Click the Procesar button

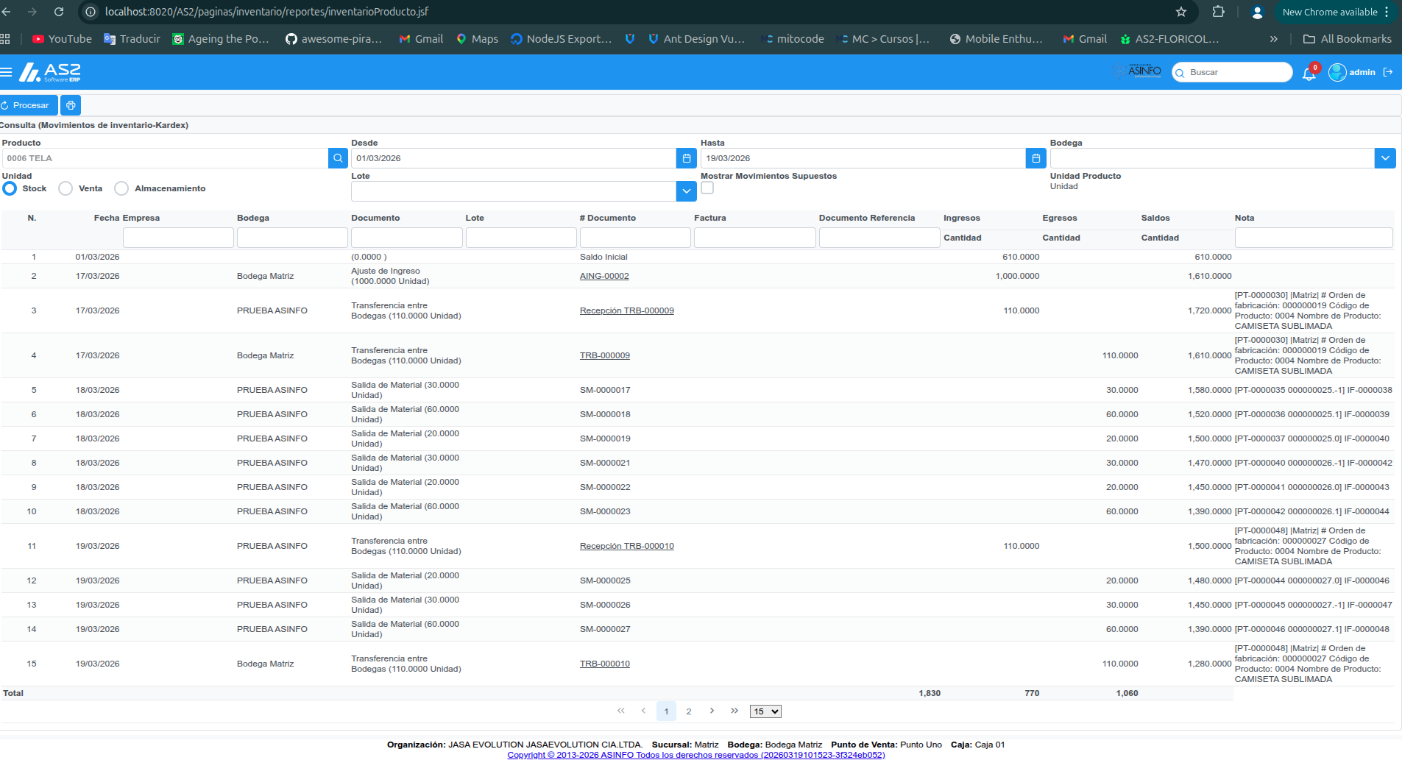pos(28,105)
